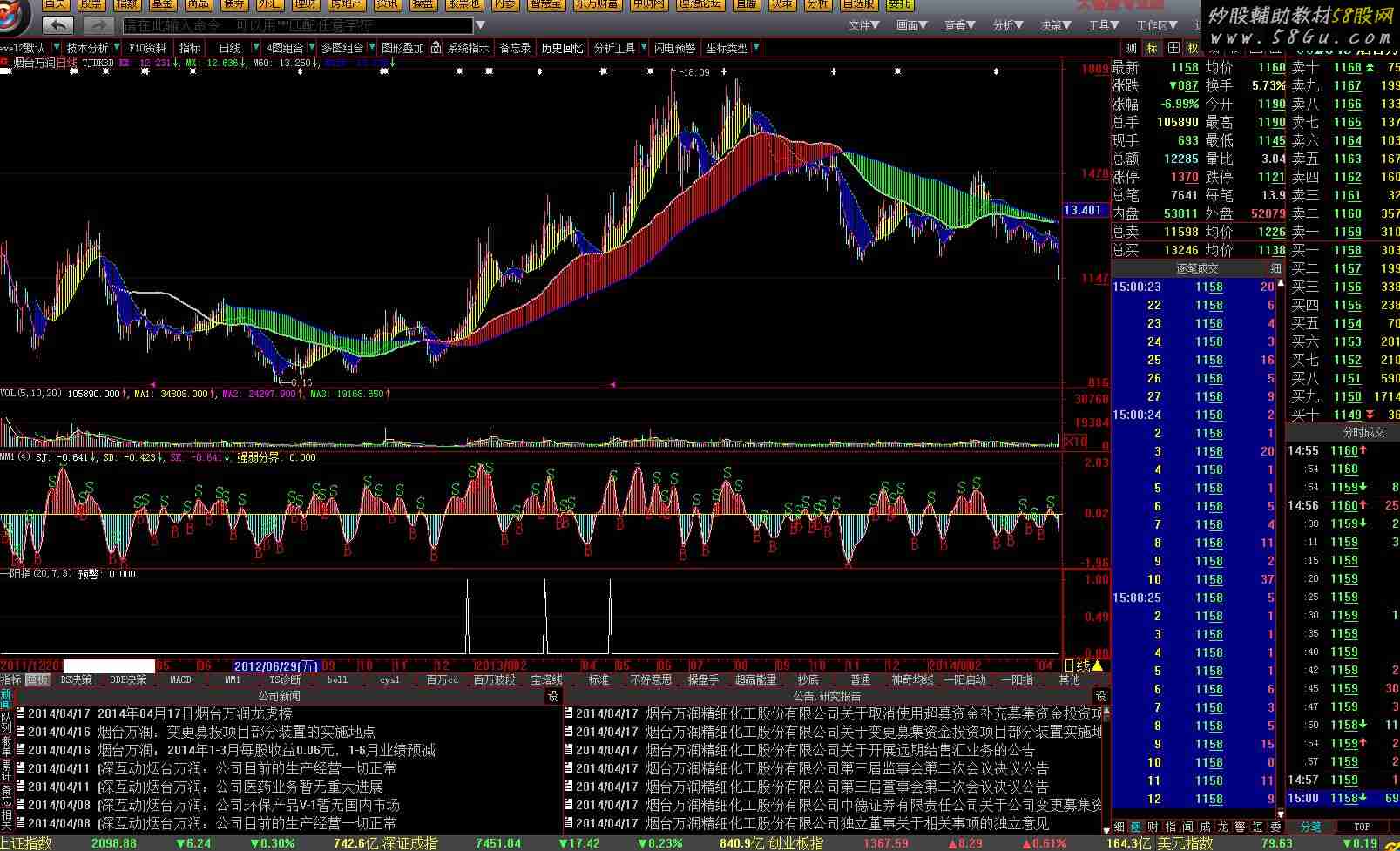The image size is (1400, 851).
Task: Click the forward arrow navigation button
Action: (x=98, y=25)
